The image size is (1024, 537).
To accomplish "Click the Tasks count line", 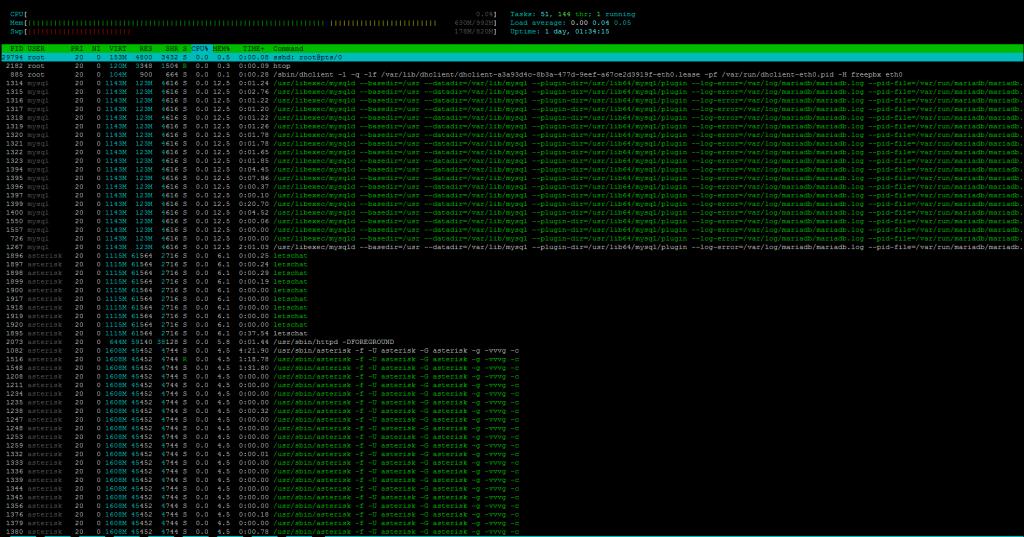I will [573, 14].
